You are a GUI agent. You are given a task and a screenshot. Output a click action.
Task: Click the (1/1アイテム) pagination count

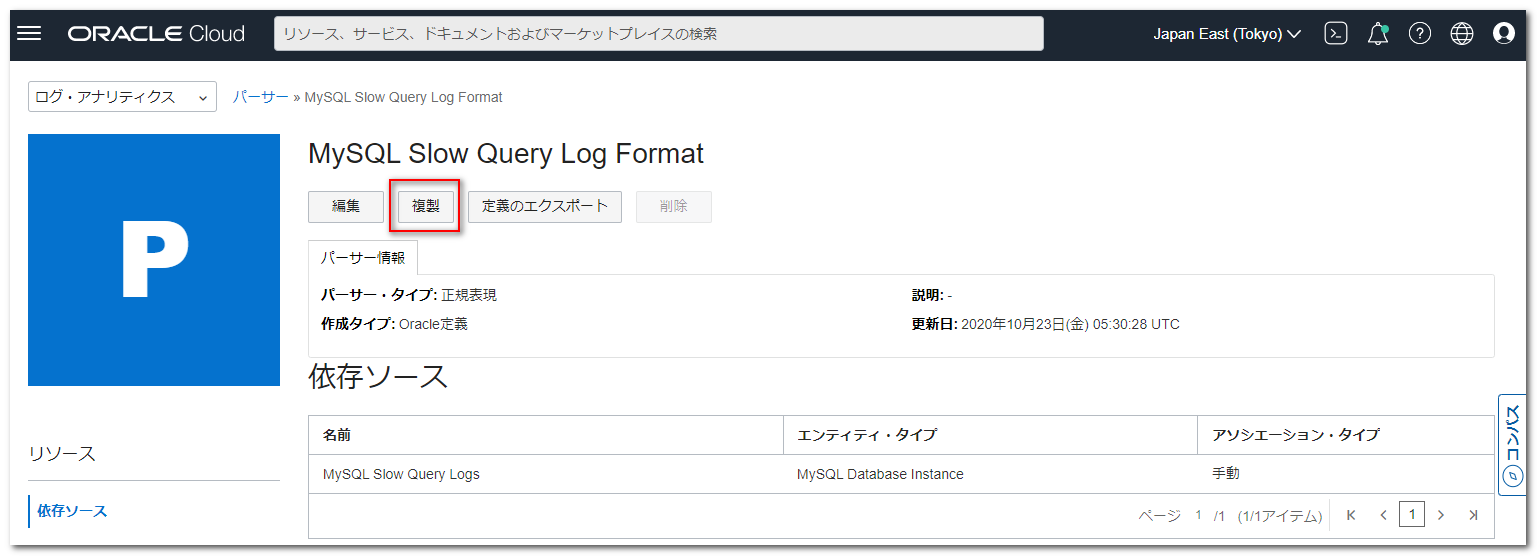click(x=1279, y=516)
